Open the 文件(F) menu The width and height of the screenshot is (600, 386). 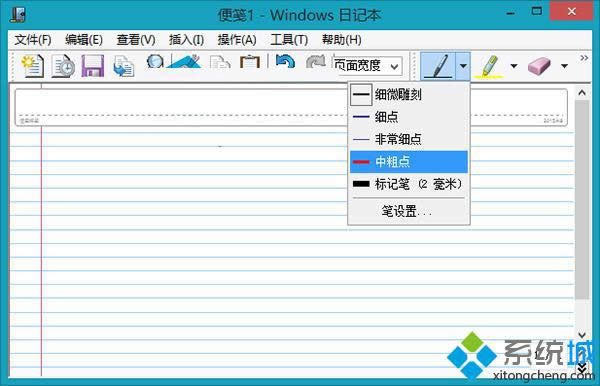(33, 40)
